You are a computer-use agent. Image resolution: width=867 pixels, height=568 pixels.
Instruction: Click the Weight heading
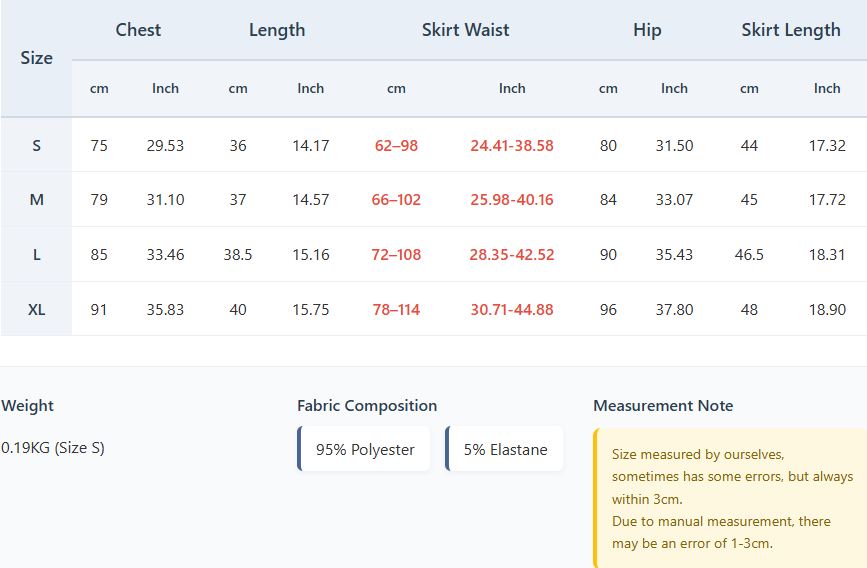tap(28, 406)
